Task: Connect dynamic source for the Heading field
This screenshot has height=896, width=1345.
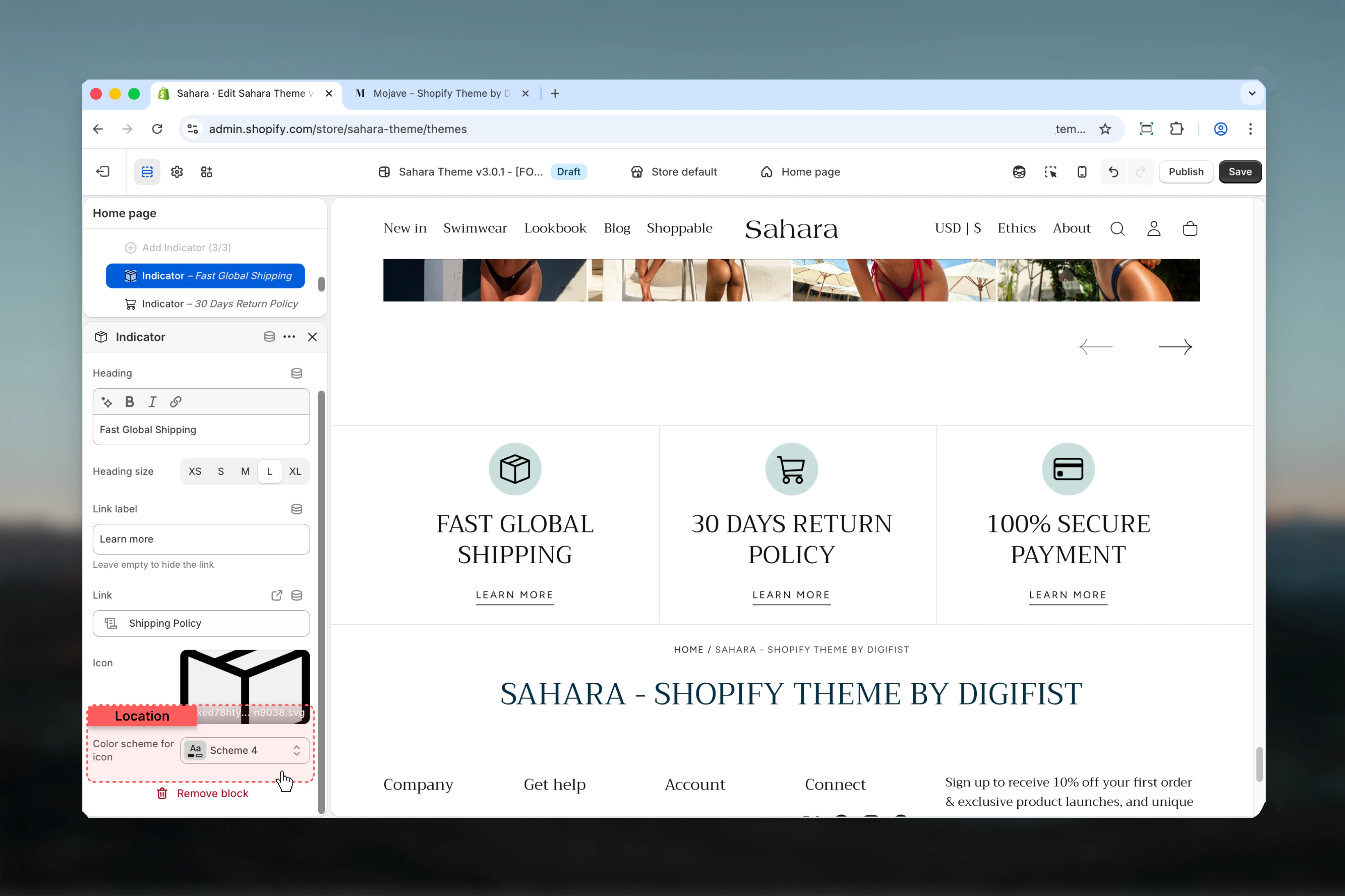Action: click(x=296, y=373)
